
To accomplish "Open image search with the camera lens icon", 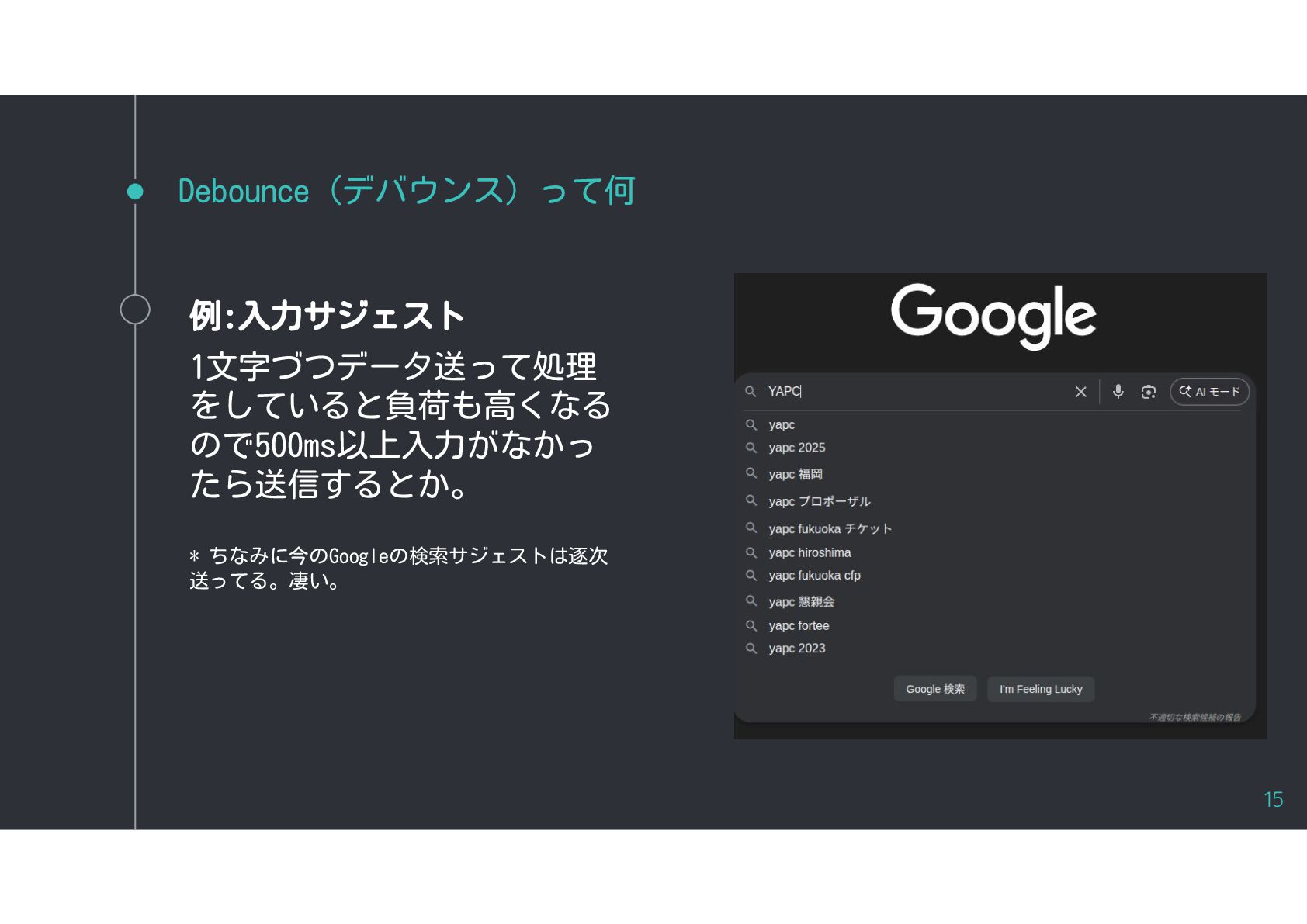I will [x=1149, y=392].
